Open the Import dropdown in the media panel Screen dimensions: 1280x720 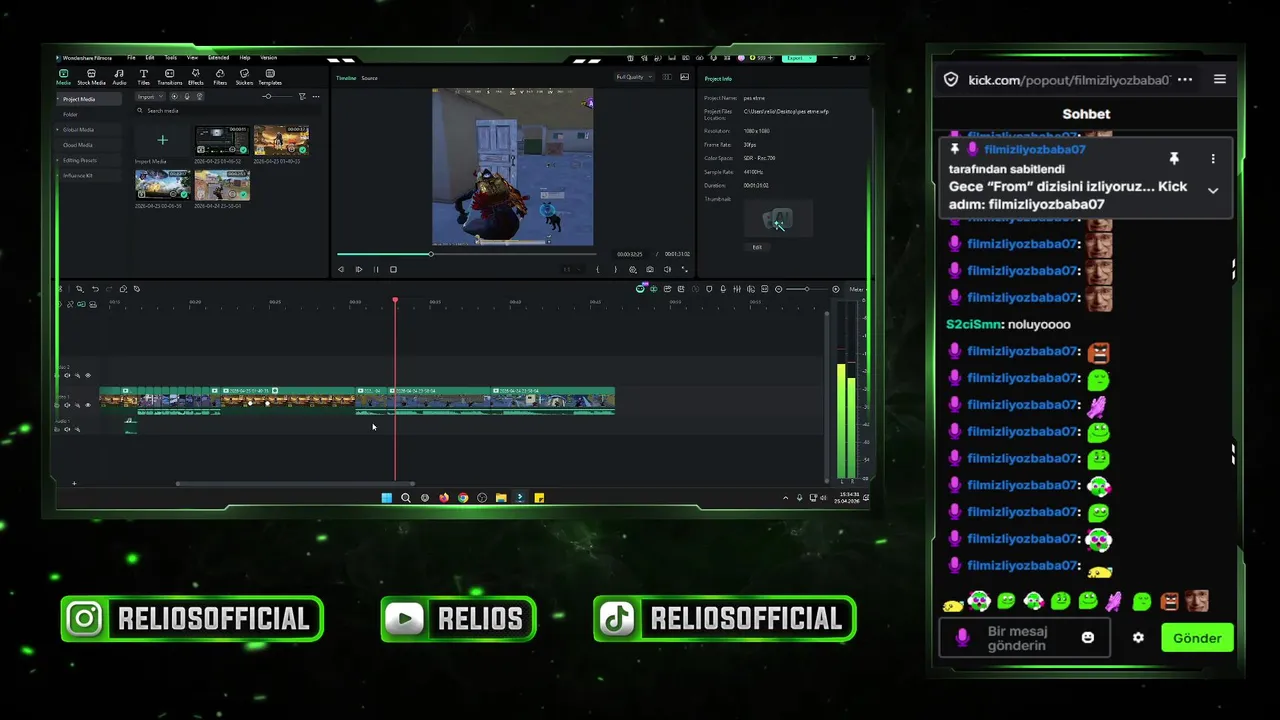click(151, 96)
